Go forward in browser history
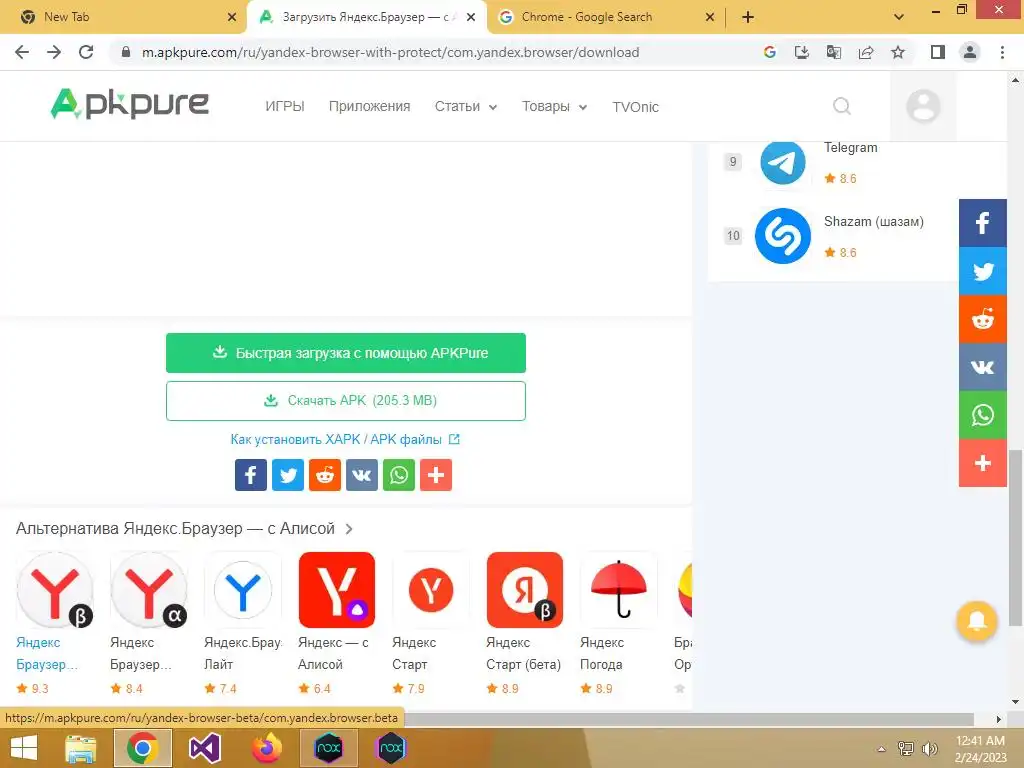The height and width of the screenshot is (768, 1024). click(54, 52)
